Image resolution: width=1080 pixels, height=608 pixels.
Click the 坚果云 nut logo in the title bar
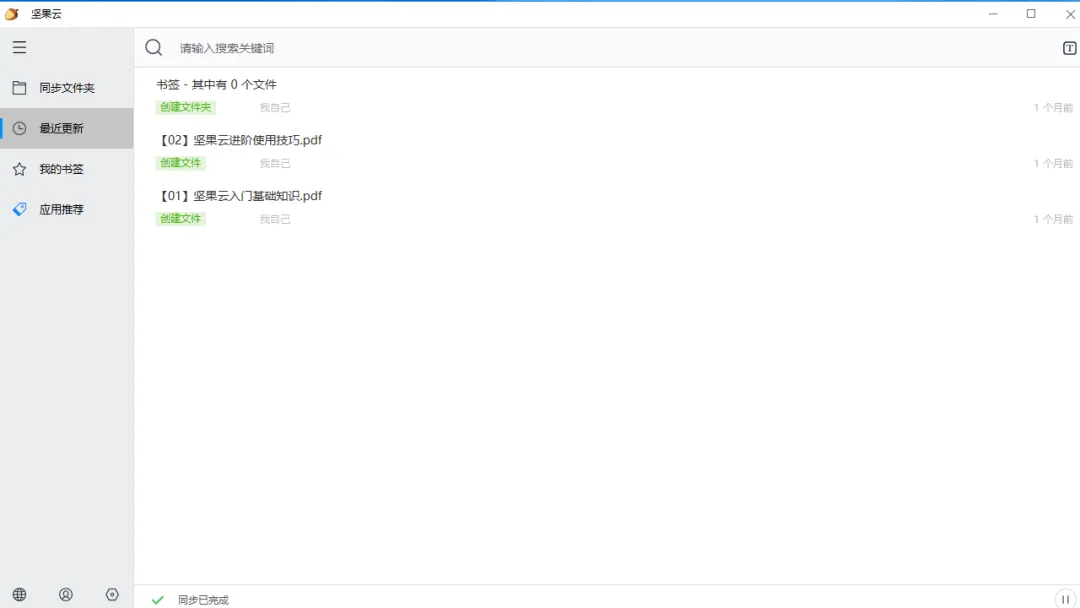coord(12,14)
